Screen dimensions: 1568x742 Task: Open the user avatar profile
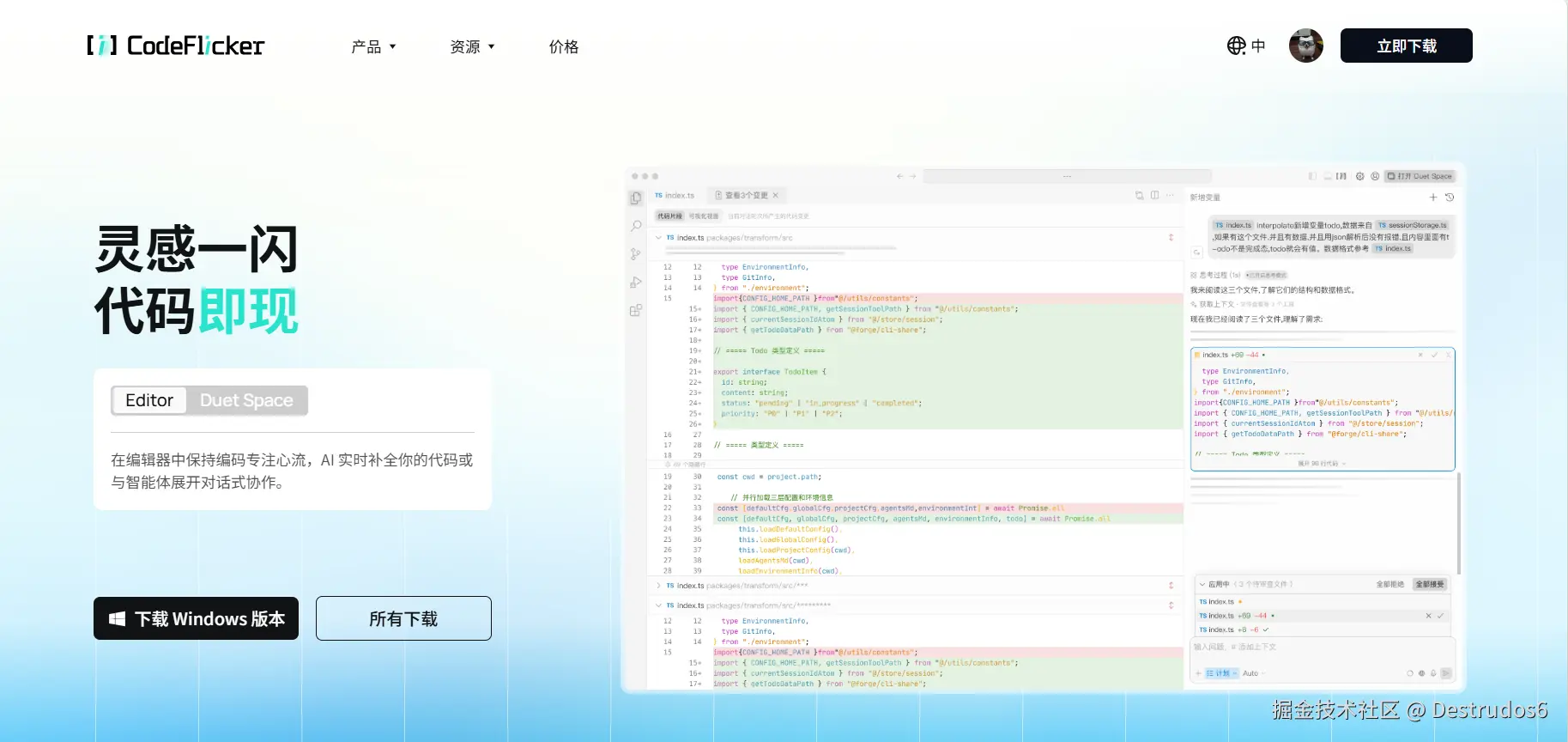click(x=1306, y=46)
